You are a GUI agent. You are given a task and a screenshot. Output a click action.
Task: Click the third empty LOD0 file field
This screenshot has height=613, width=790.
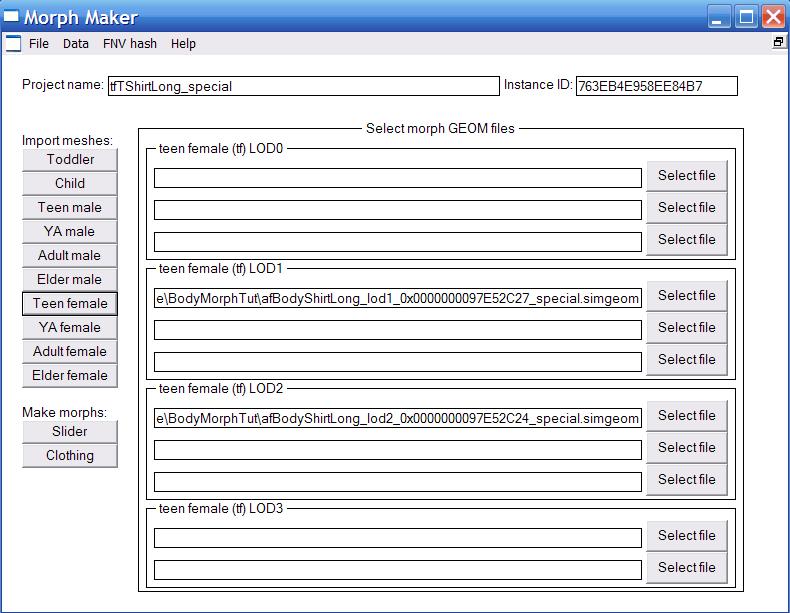coord(398,242)
